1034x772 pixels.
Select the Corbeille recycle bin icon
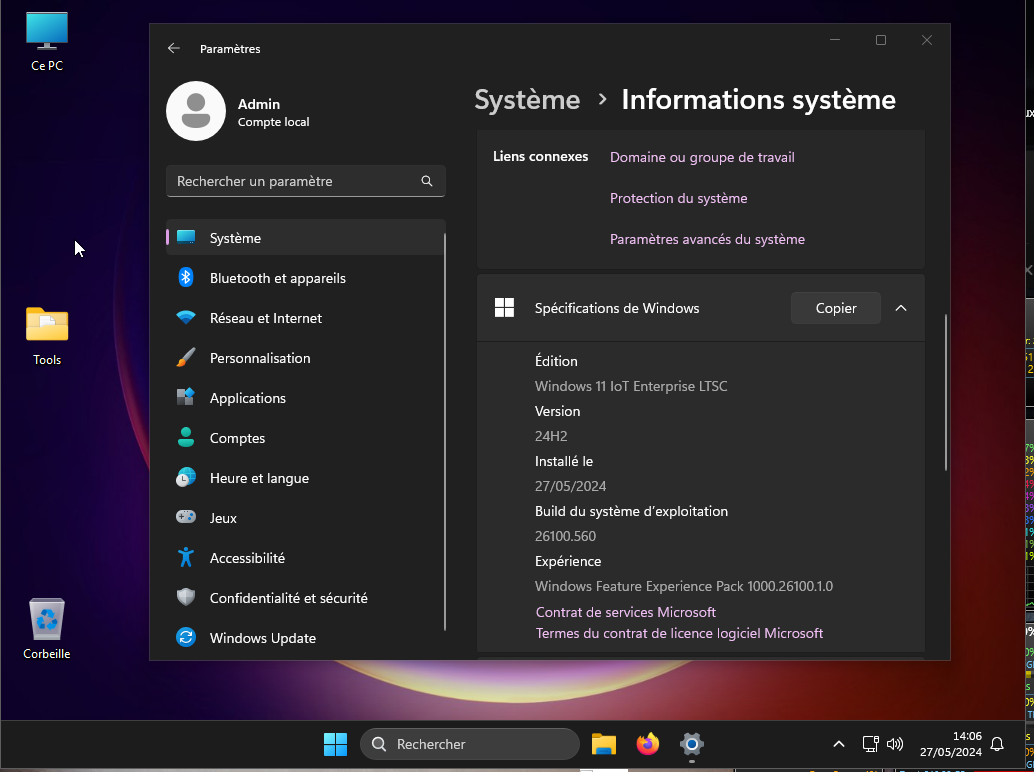tap(47, 629)
